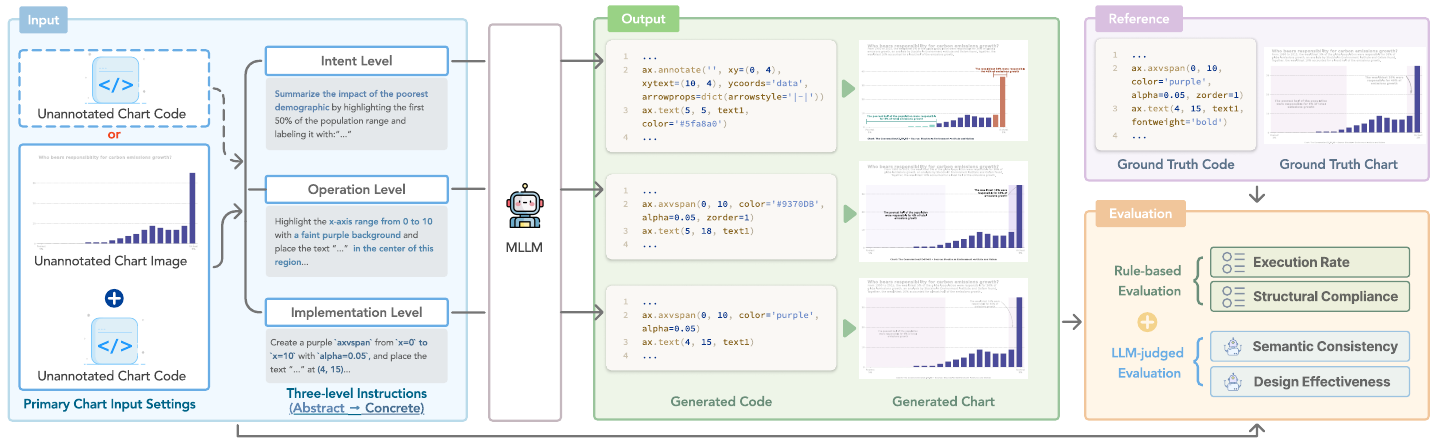Click the green arrow beside the '#9370DB' code block

click(x=850, y=212)
